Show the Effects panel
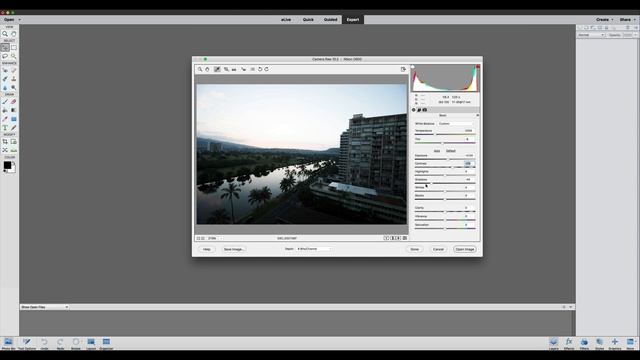640x360 pixels. pos(569,344)
